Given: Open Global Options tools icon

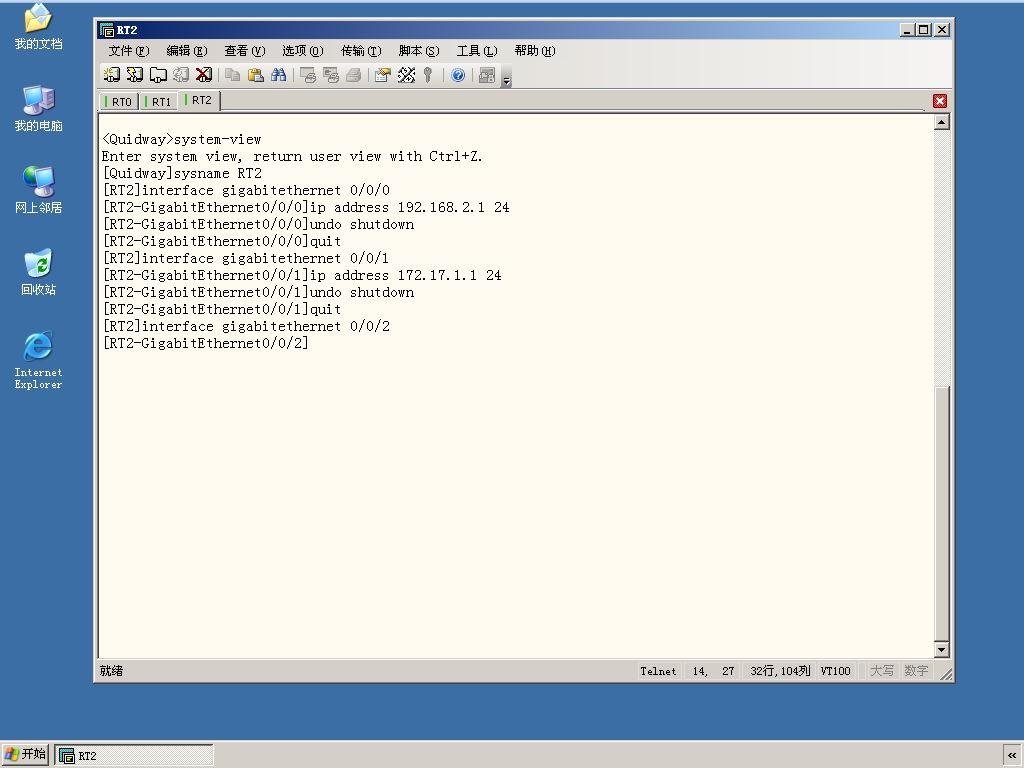Looking at the screenshot, I should 406,75.
